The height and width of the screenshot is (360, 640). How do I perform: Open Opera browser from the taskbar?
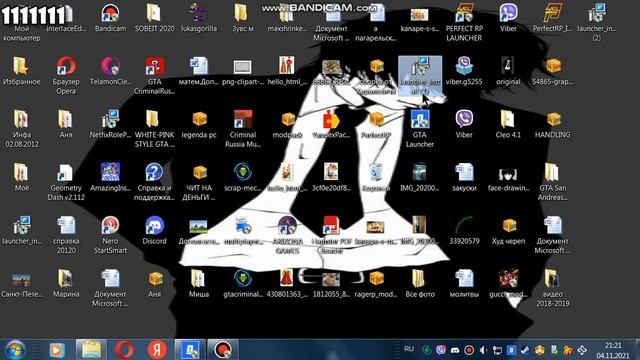124,350
